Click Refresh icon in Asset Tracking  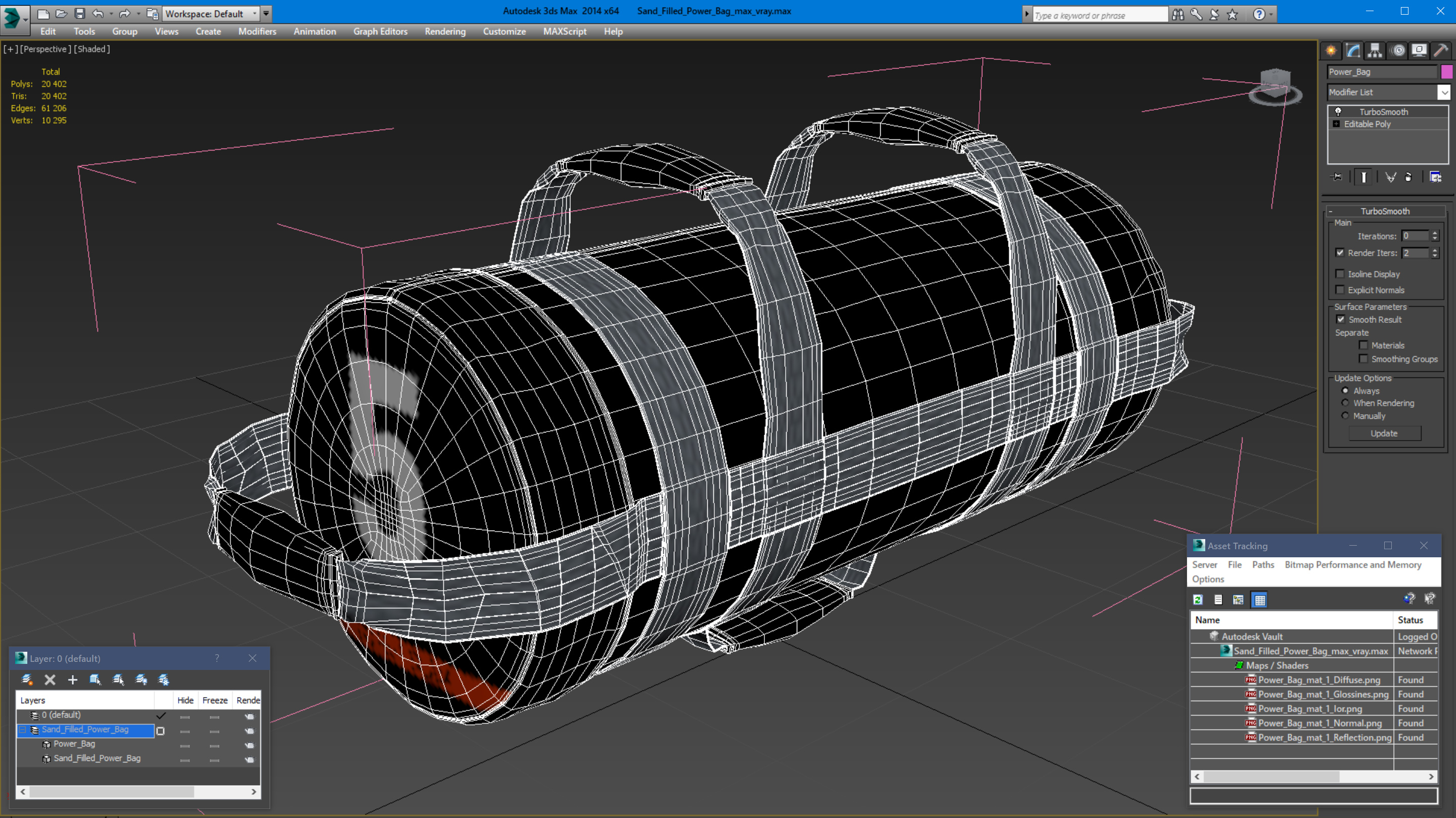coord(1198,600)
